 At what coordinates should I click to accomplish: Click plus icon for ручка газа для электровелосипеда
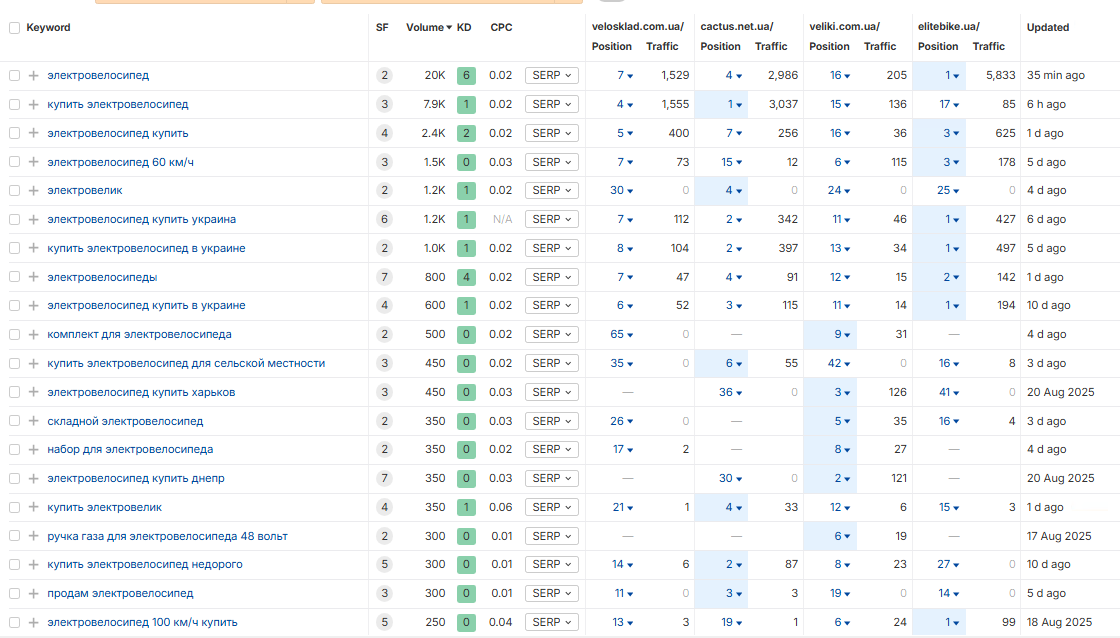click(34, 536)
